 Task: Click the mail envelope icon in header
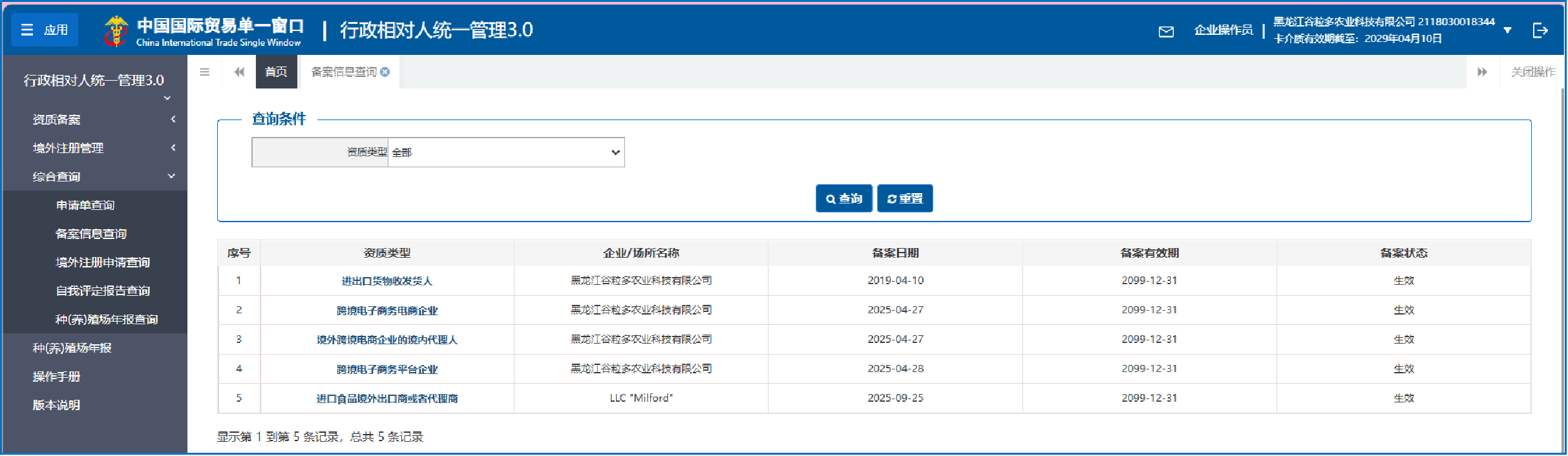point(1166,32)
